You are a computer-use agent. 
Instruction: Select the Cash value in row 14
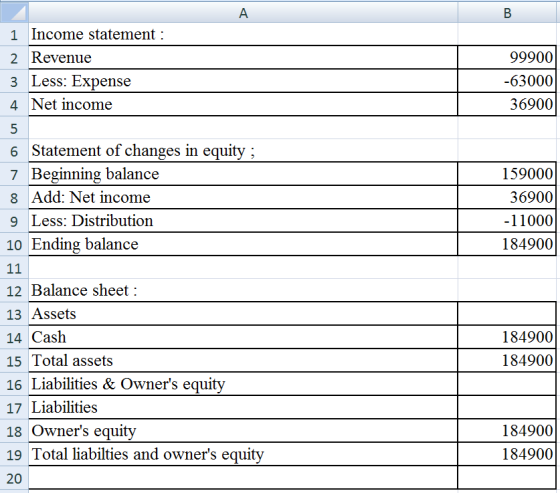(x=507, y=337)
